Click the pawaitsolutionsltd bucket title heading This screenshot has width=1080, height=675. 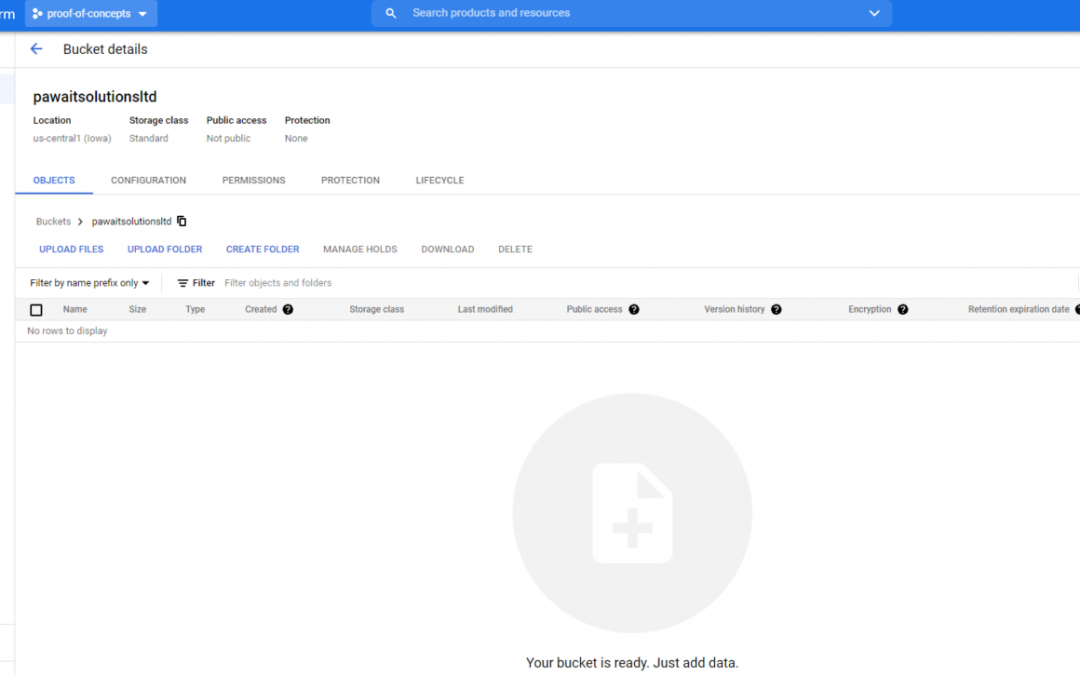pos(95,96)
